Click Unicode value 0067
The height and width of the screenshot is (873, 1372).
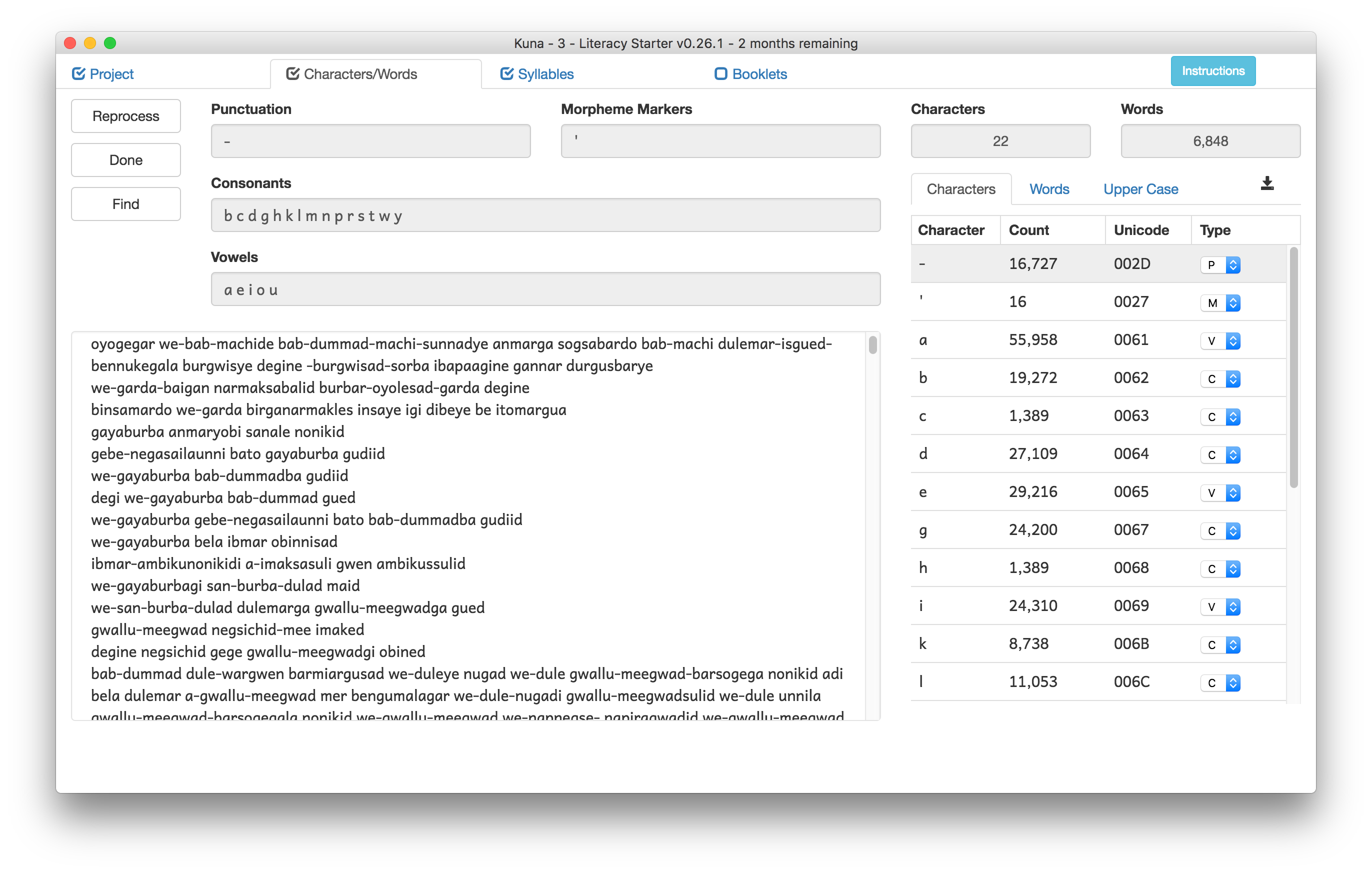coord(1131,530)
